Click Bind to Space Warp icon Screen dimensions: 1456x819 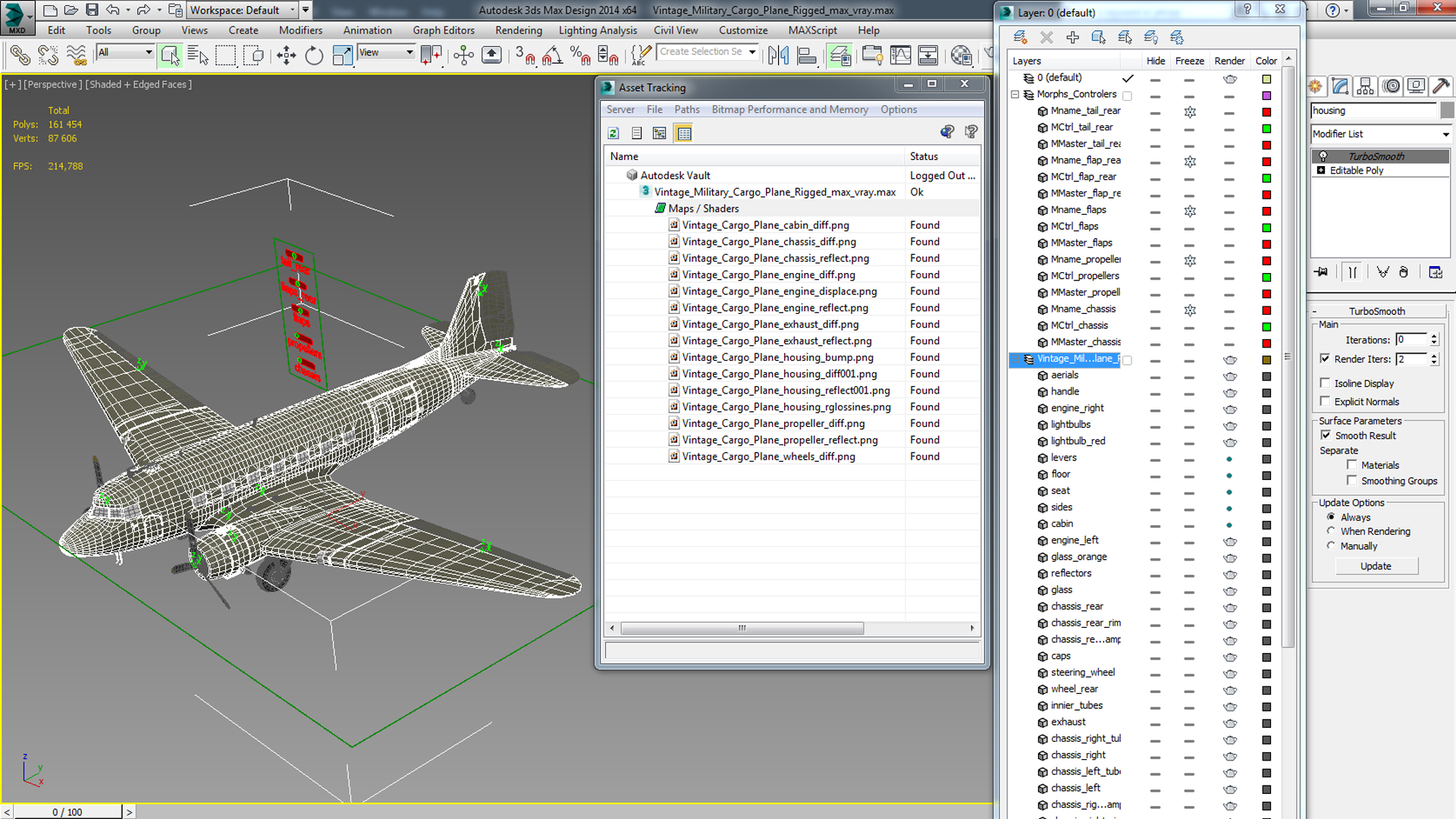pyautogui.click(x=76, y=55)
